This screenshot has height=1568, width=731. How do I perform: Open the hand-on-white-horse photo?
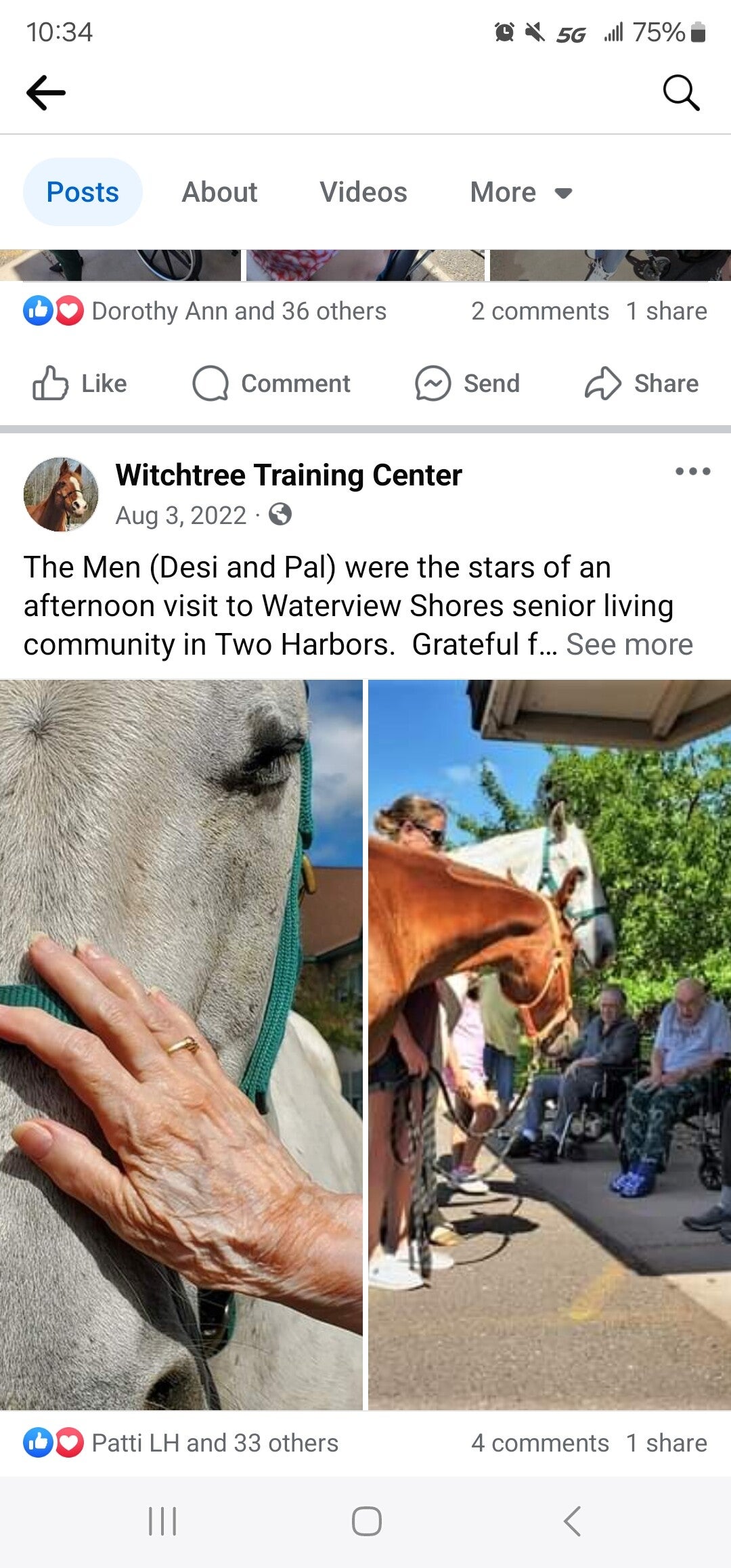tap(181, 1045)
